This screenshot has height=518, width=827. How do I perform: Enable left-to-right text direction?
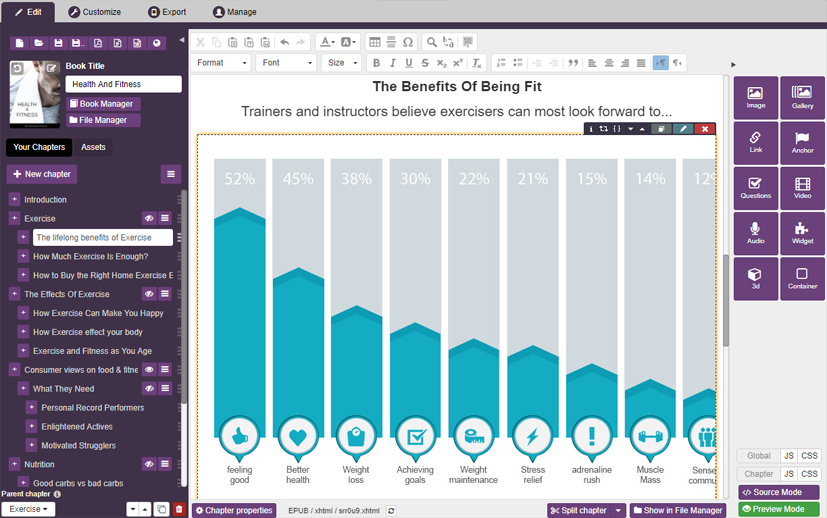point(660,63)
